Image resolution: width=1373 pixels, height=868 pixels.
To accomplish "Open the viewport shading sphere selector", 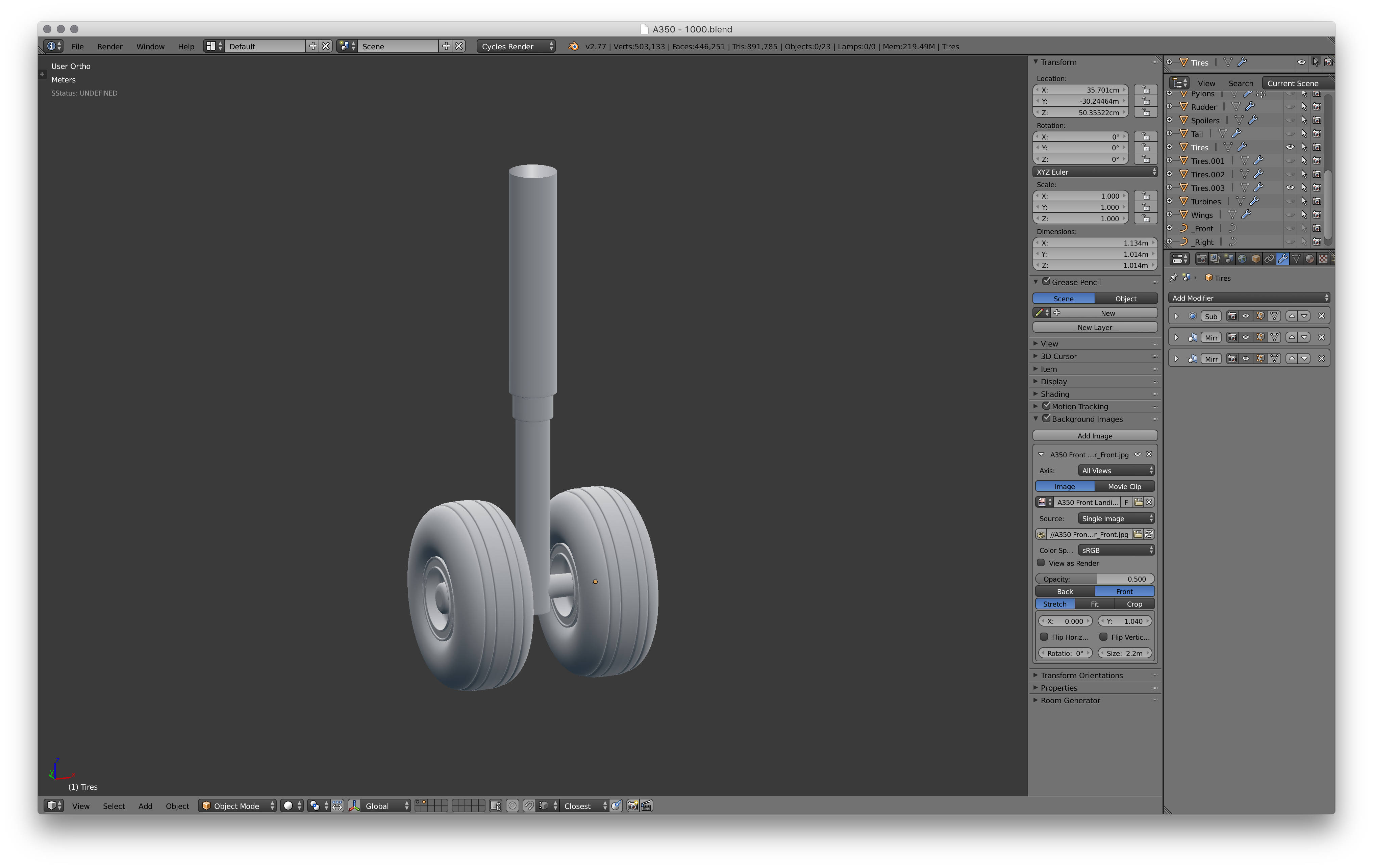I will click(292, 806).
